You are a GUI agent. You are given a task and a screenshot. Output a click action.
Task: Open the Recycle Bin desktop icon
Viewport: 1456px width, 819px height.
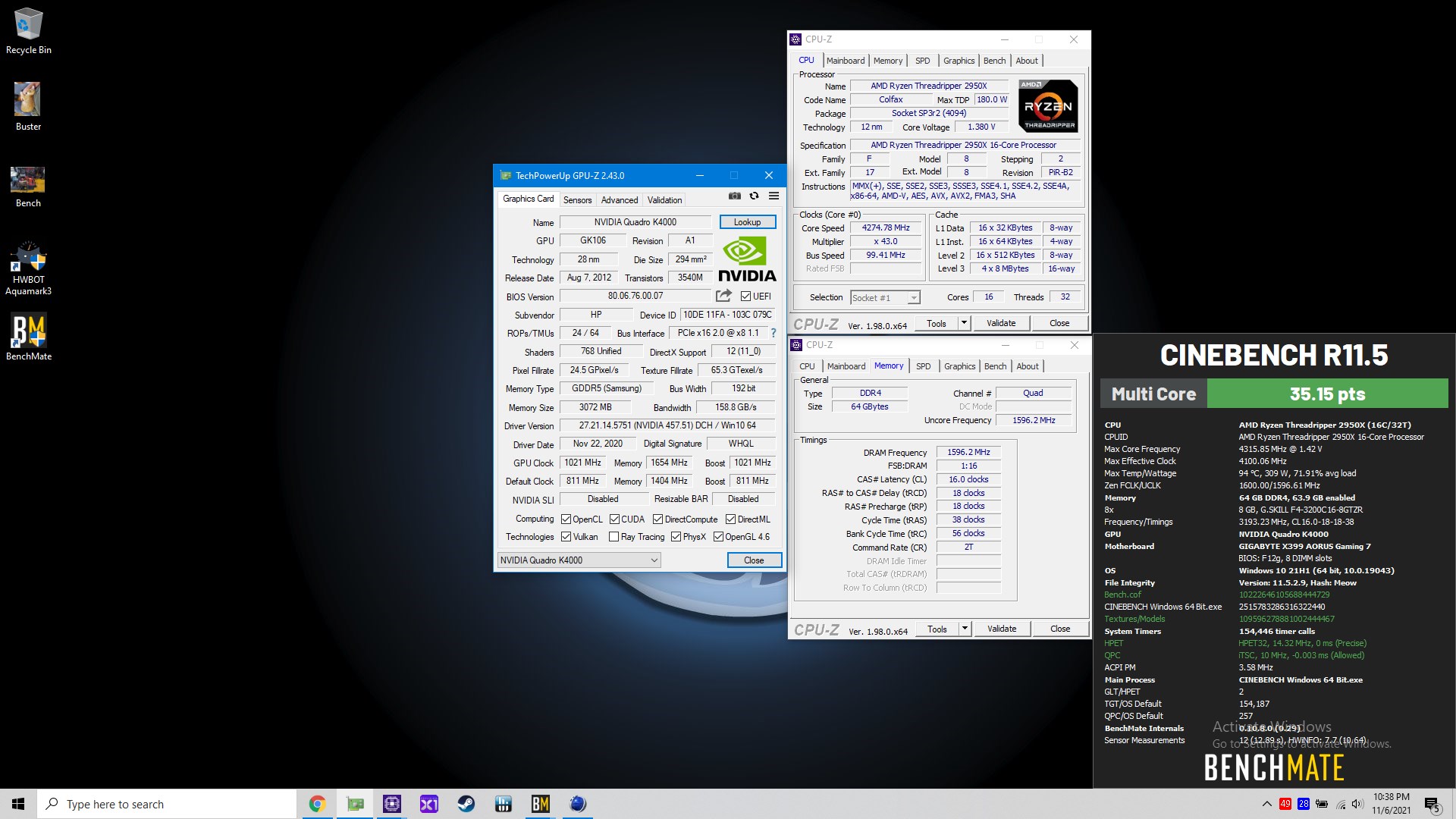tap(28, 31)
